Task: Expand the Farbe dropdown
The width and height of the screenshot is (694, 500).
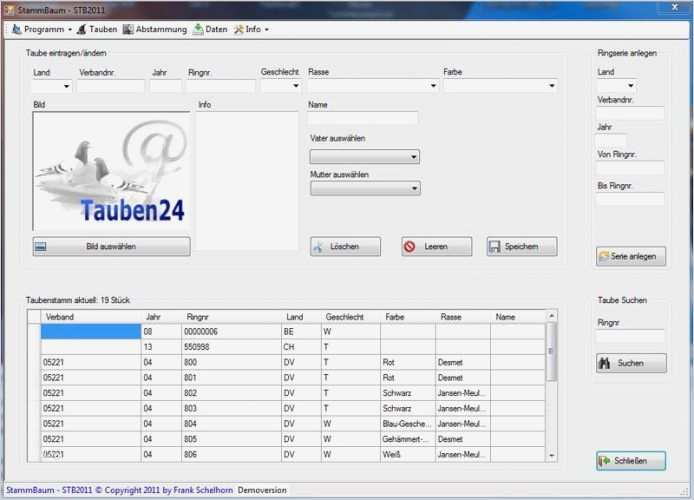Action: [551, 85]
